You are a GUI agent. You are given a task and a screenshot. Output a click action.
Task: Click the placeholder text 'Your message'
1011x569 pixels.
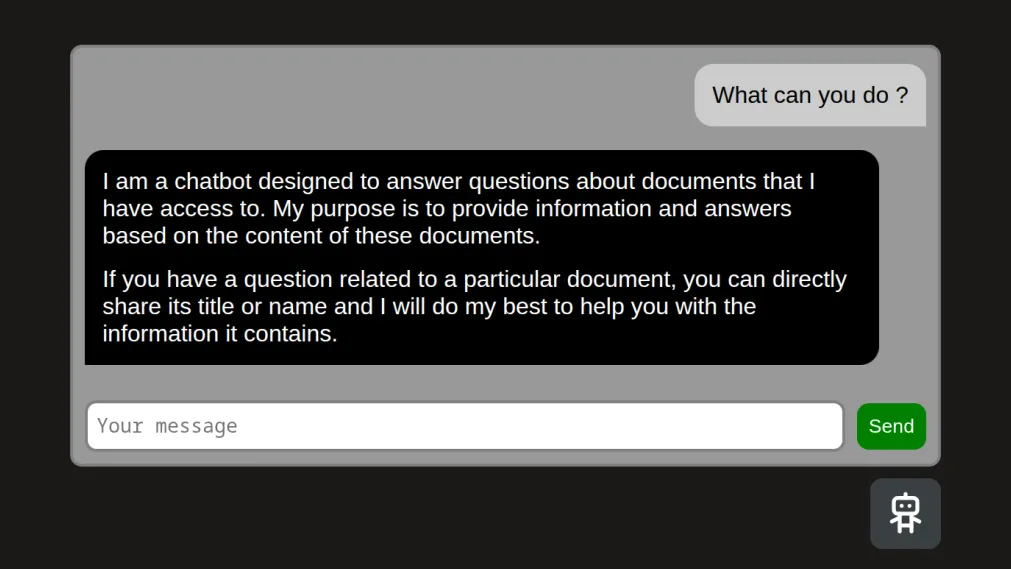pyautogui.click(x=167, y=426)
